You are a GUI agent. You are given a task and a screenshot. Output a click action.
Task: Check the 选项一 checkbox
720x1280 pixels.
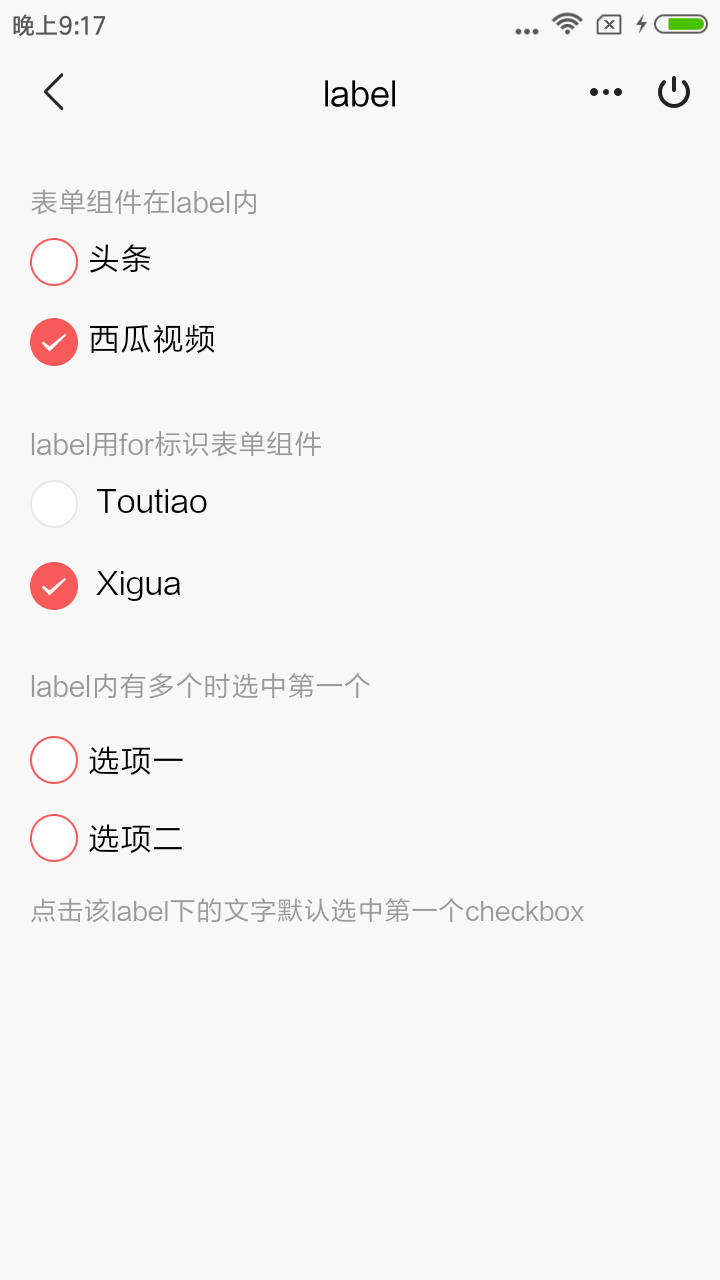tap(54, 760)
